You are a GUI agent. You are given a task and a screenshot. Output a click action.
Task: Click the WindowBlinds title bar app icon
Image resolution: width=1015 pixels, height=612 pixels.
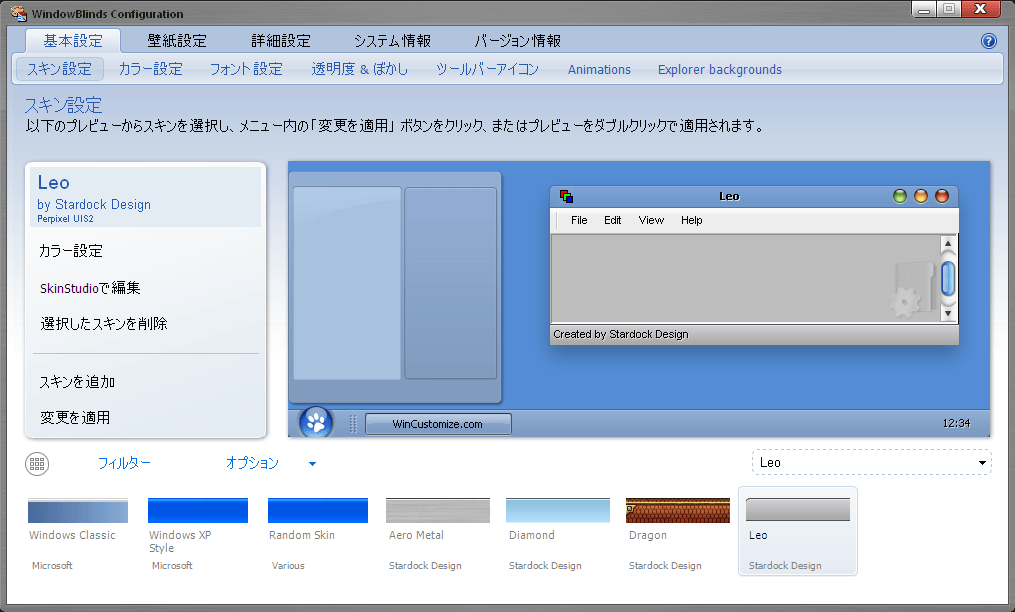(18, 13)
